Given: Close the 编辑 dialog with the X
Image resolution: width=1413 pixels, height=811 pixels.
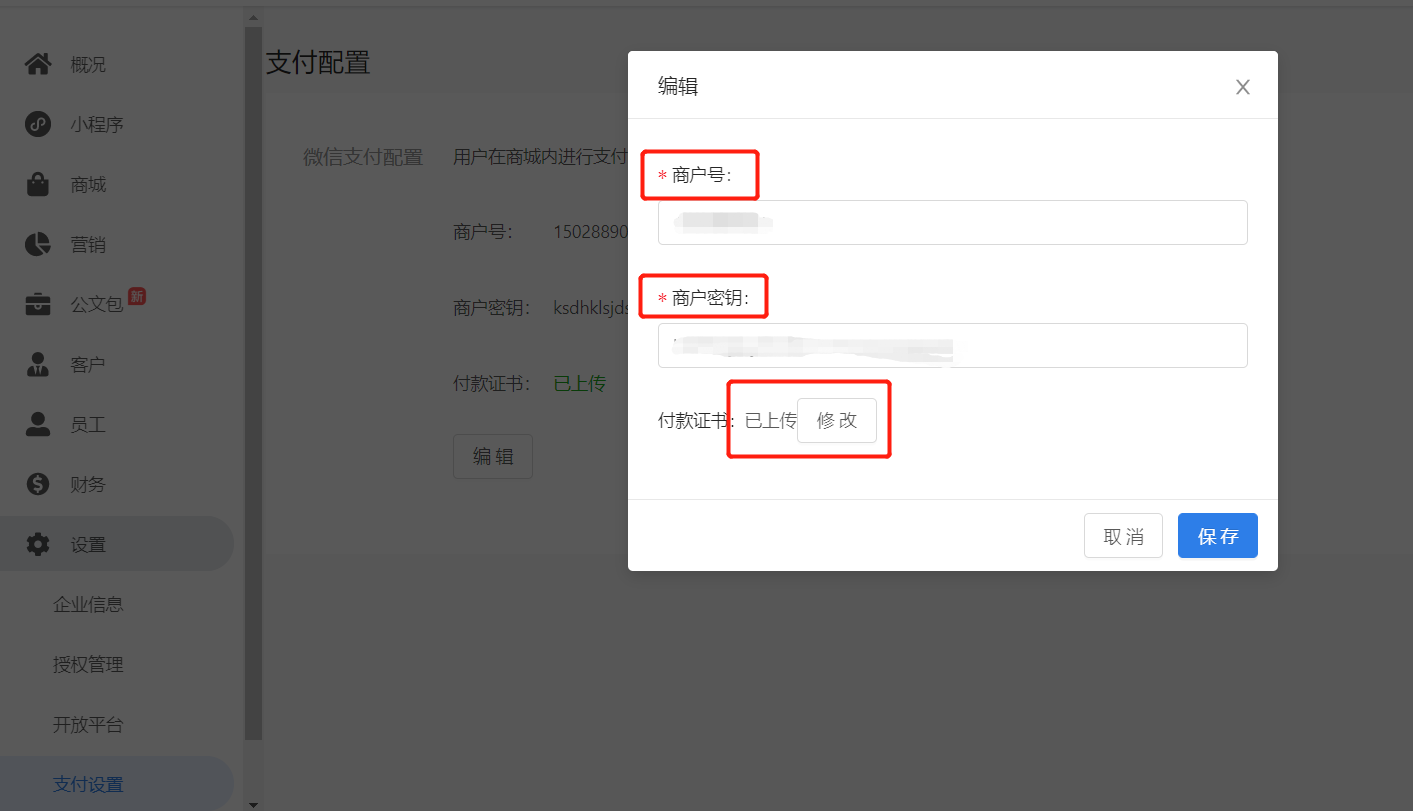Looking at the screenshot, I should coord(1243,87).
